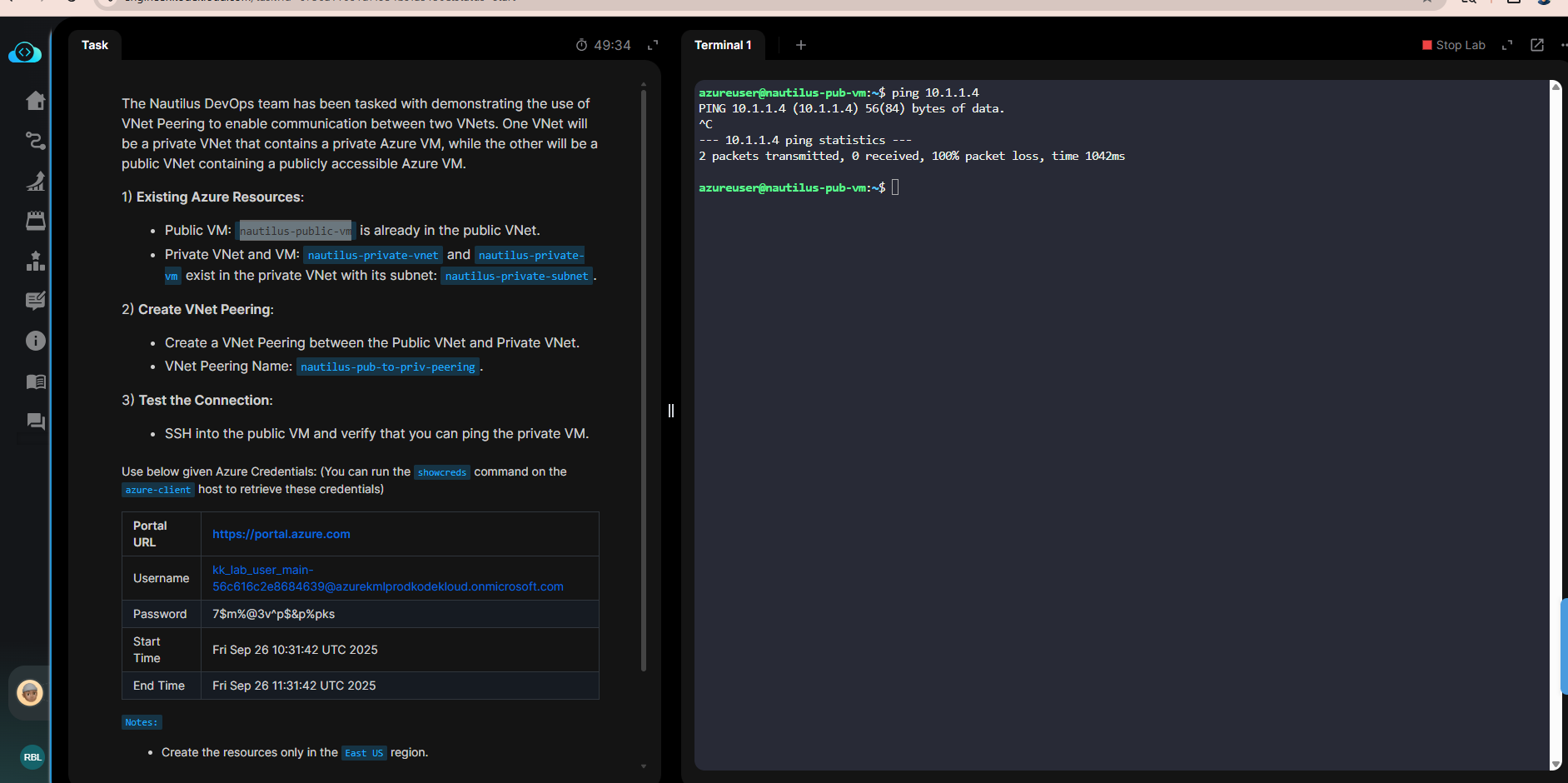Click the growth chart sidebar icon
Viewport: 1568px width, 783px height.
(x=35, y=181)
